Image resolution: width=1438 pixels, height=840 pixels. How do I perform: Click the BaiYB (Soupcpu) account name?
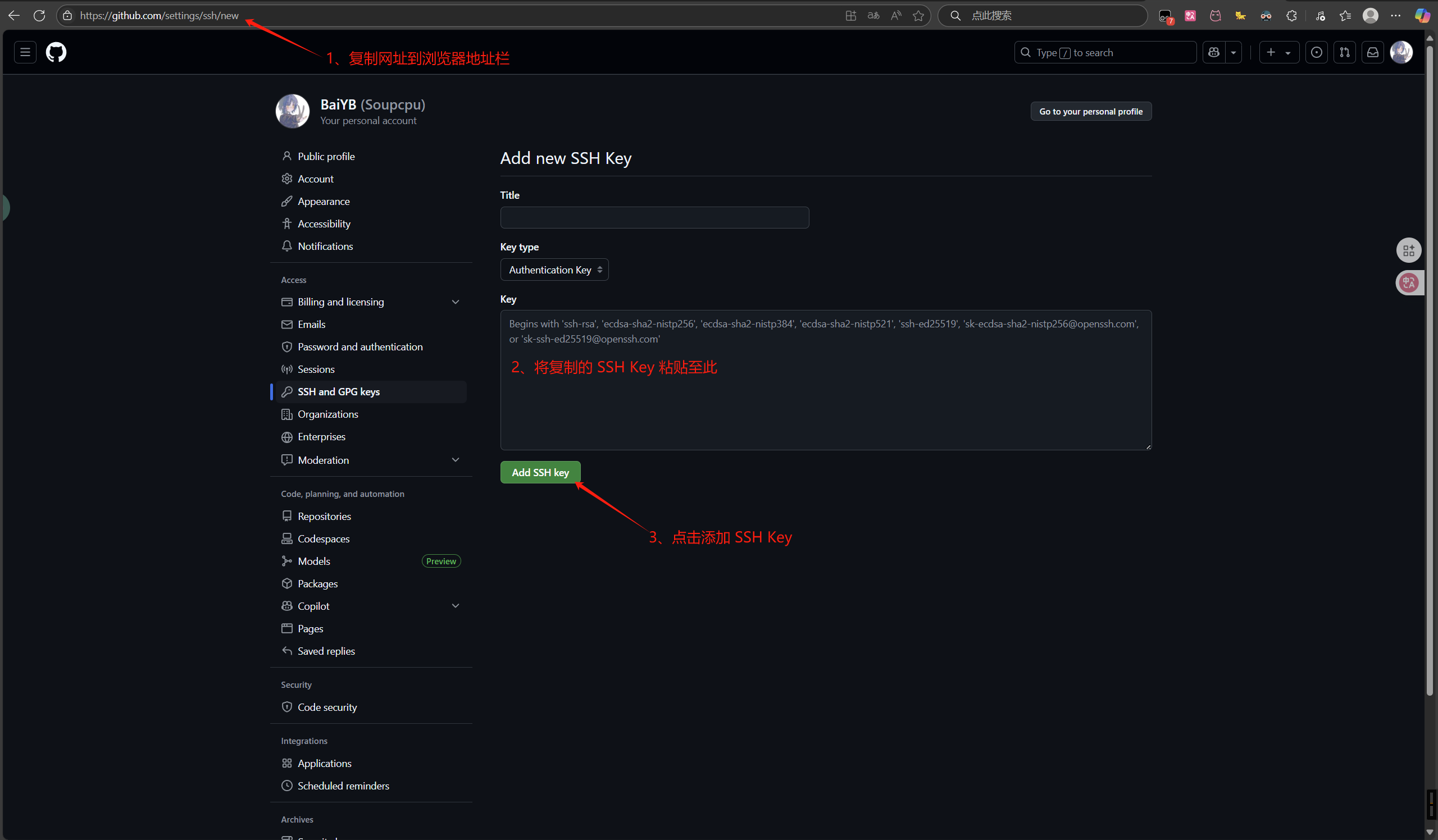pyautogui.click(x=372, y=104)
